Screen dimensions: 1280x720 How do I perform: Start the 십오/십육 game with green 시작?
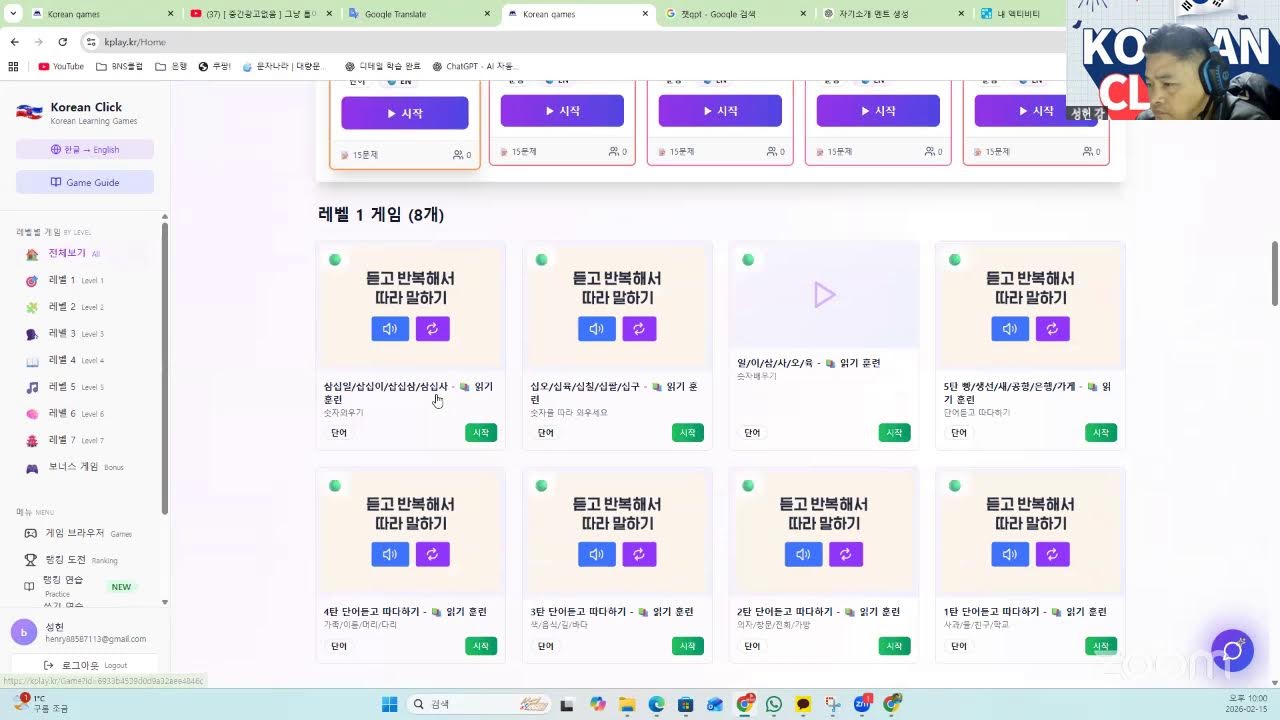pyautogui.click(x=688, y=433)
